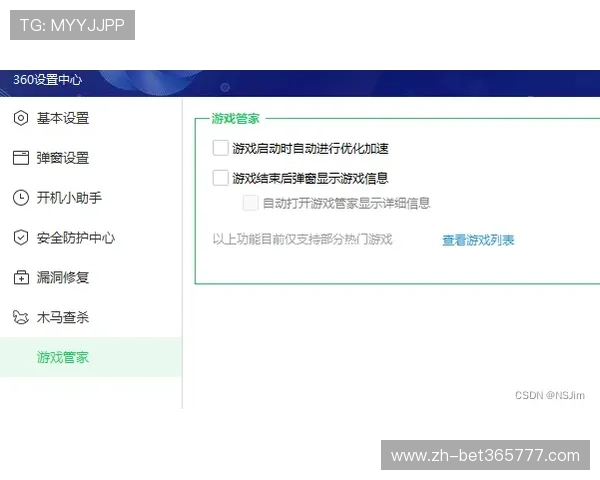
Task: Open 基本设置 in the sidebar
Action: point(91,118)
